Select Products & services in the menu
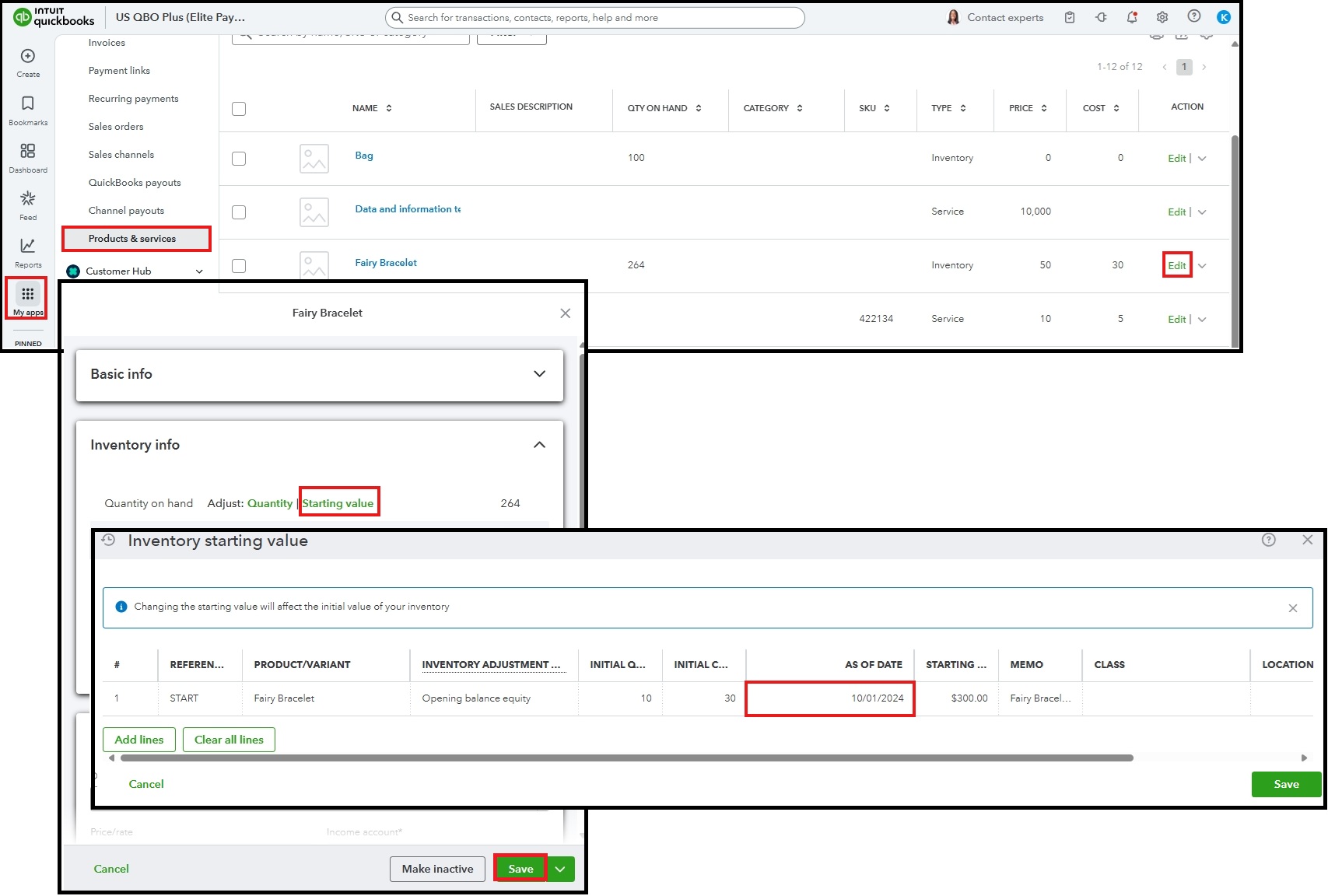 point(132,239)
